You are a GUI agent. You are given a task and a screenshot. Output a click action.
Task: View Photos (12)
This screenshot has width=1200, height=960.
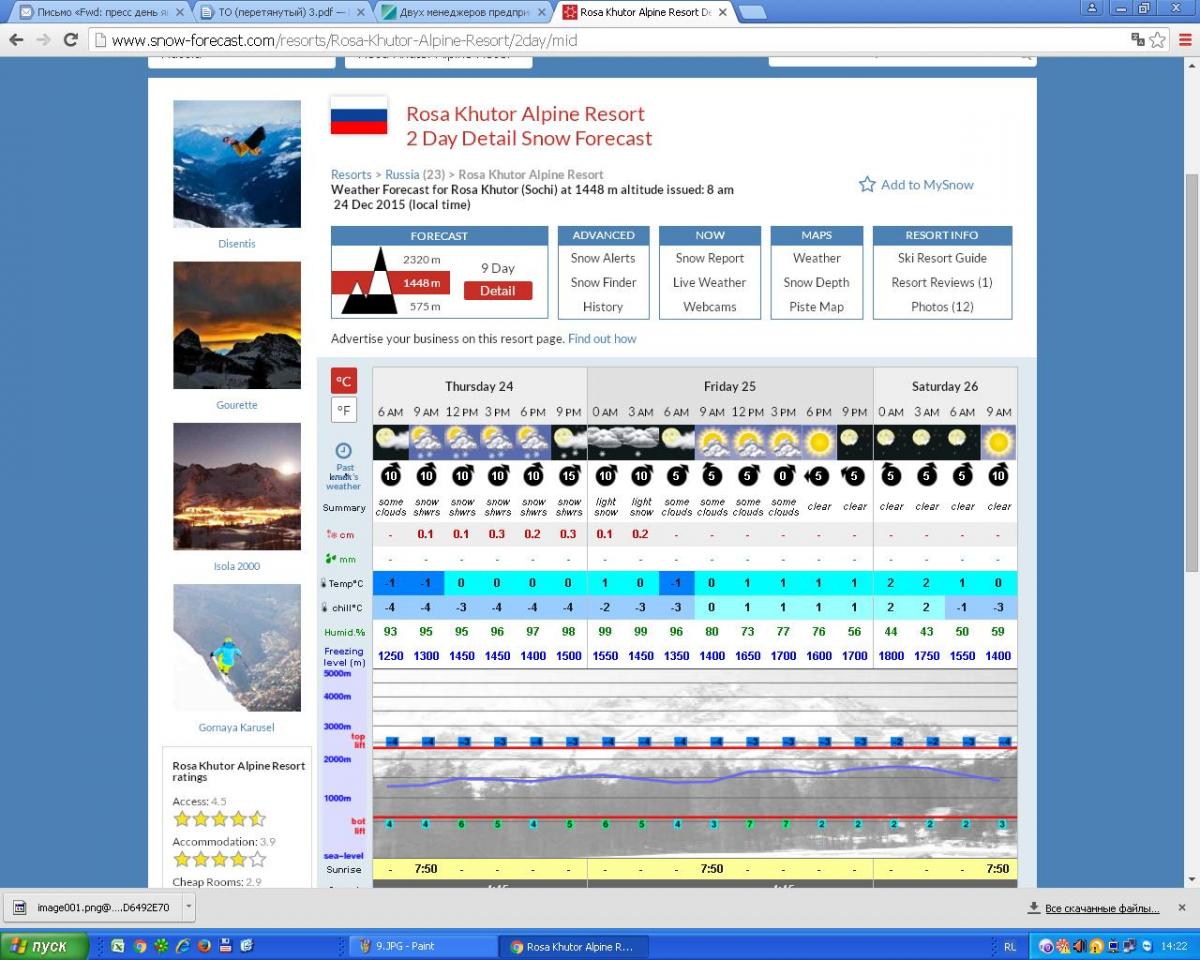(x=942, y=307)
